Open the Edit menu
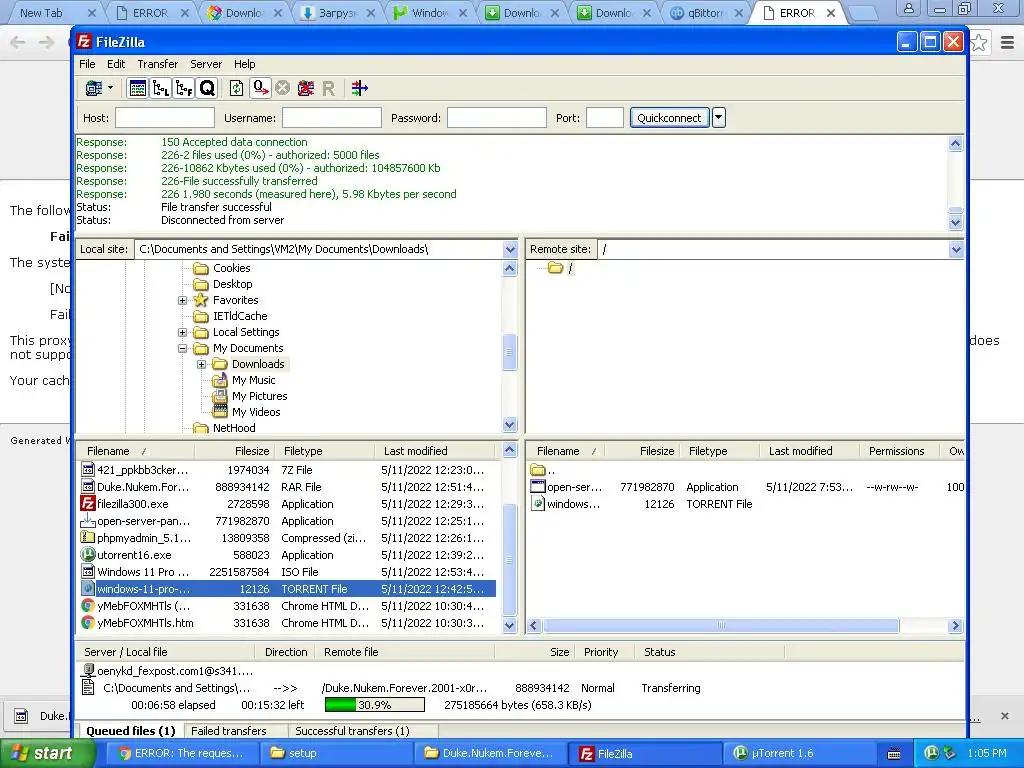 116,64
